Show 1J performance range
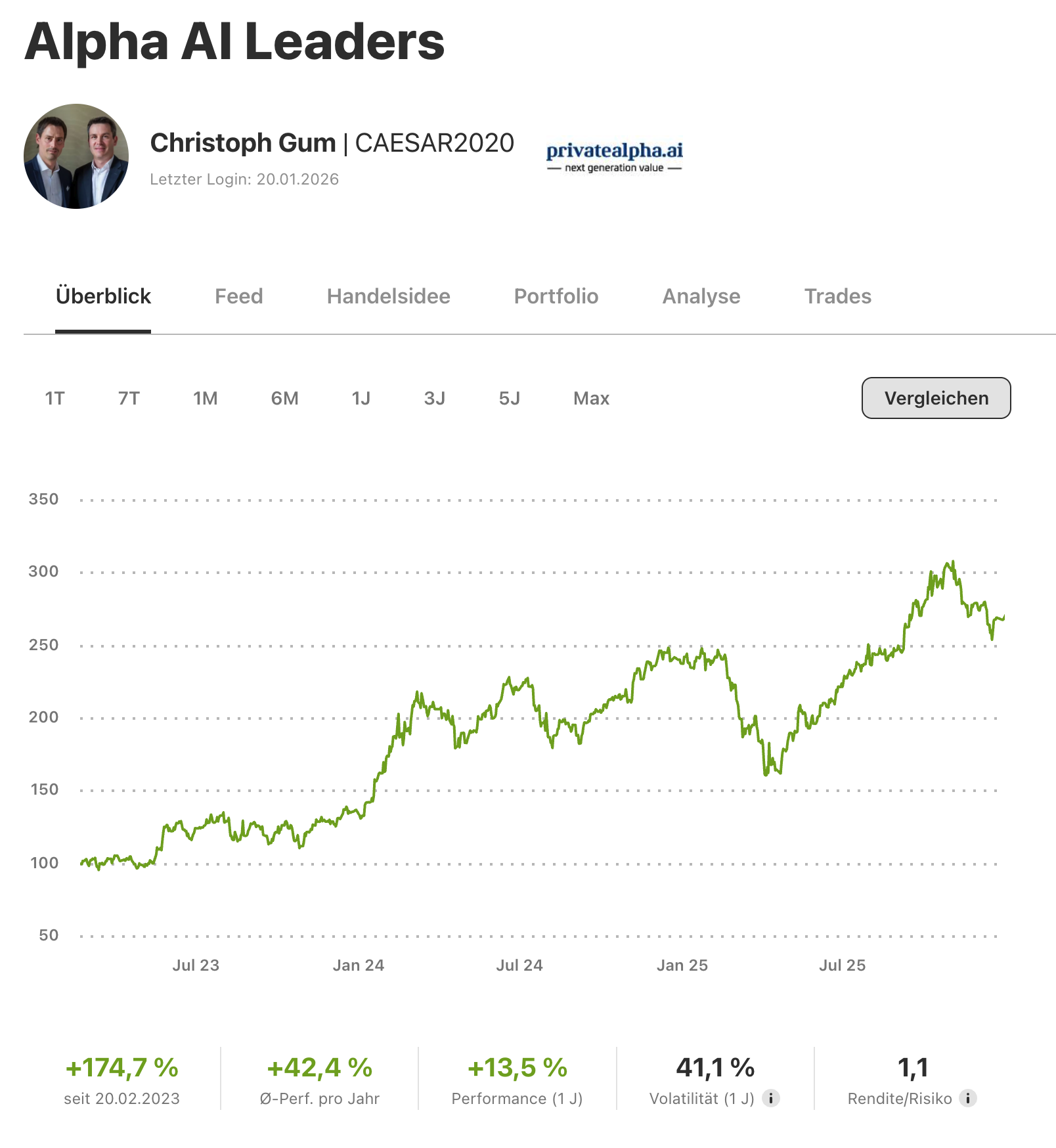The height and width of the screenshot is (1148, 1056). (x=361, y=399)
